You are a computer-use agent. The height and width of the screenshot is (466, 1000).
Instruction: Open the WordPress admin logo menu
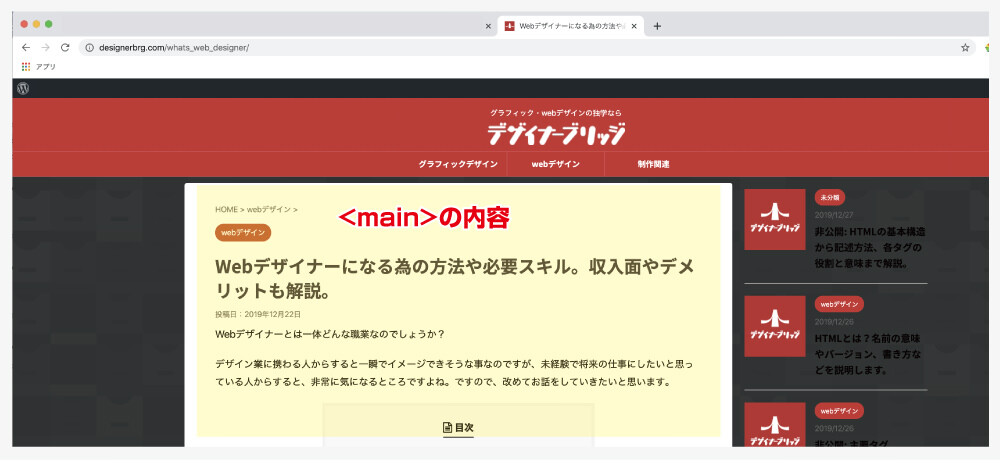23,88
